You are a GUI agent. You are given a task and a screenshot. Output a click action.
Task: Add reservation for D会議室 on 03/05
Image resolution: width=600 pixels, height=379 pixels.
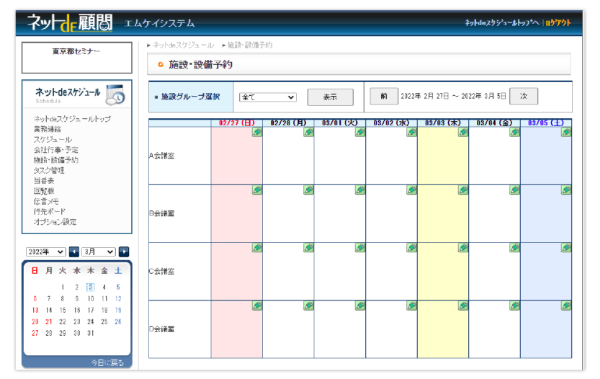[x=566, y=305]
